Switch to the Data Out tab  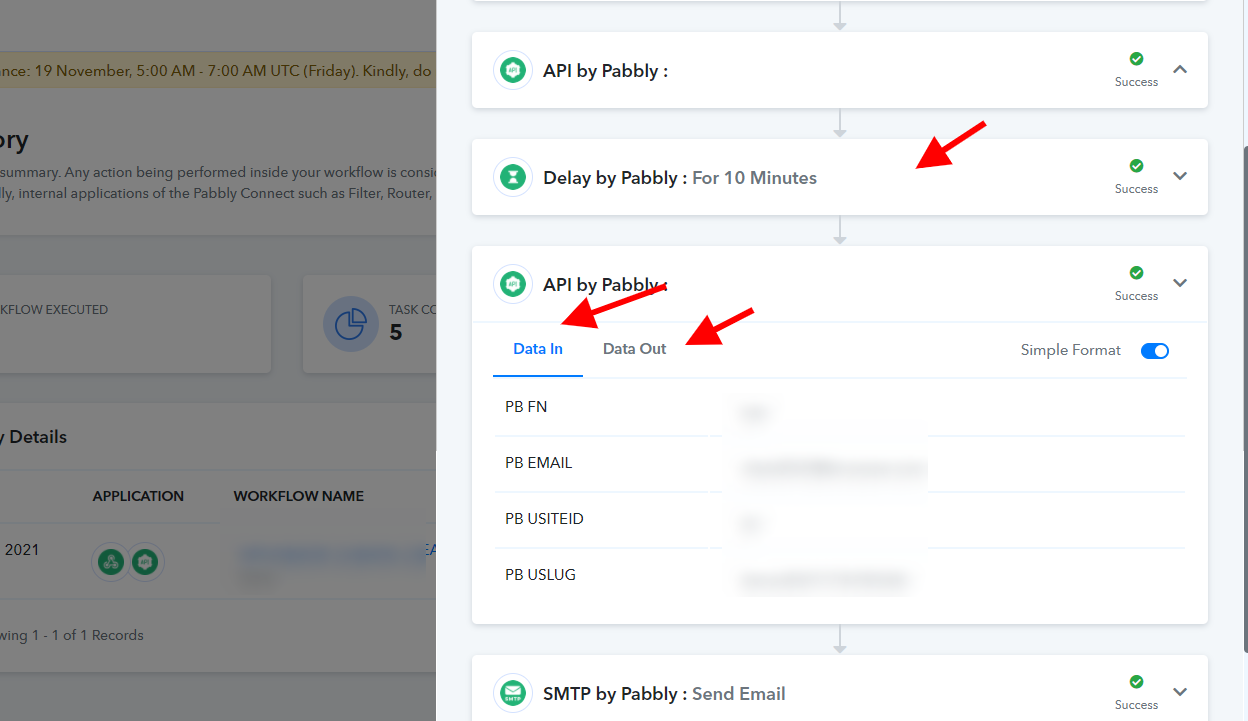tap(635, 349)
